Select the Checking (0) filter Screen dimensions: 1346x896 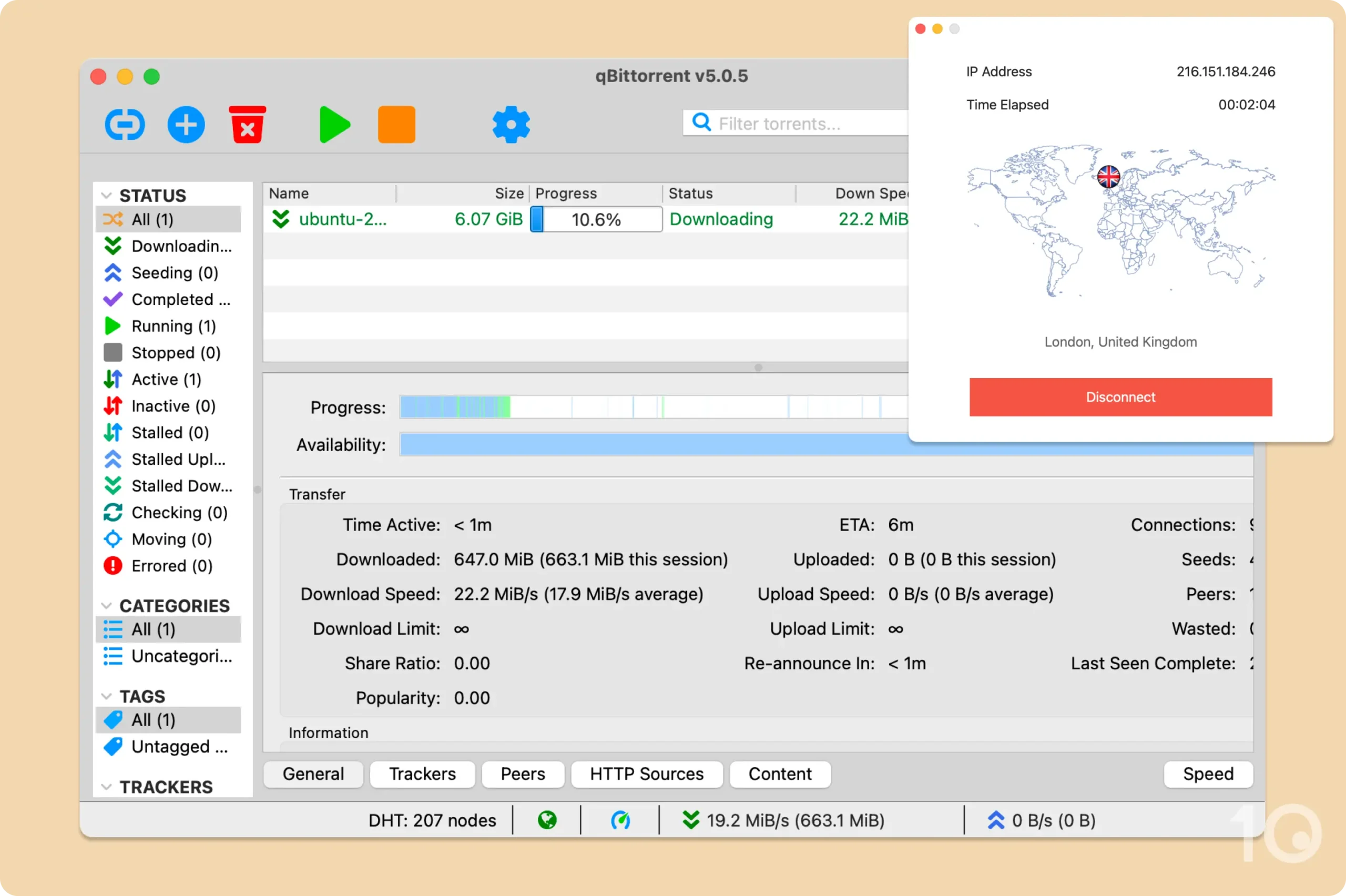(169, 513)
